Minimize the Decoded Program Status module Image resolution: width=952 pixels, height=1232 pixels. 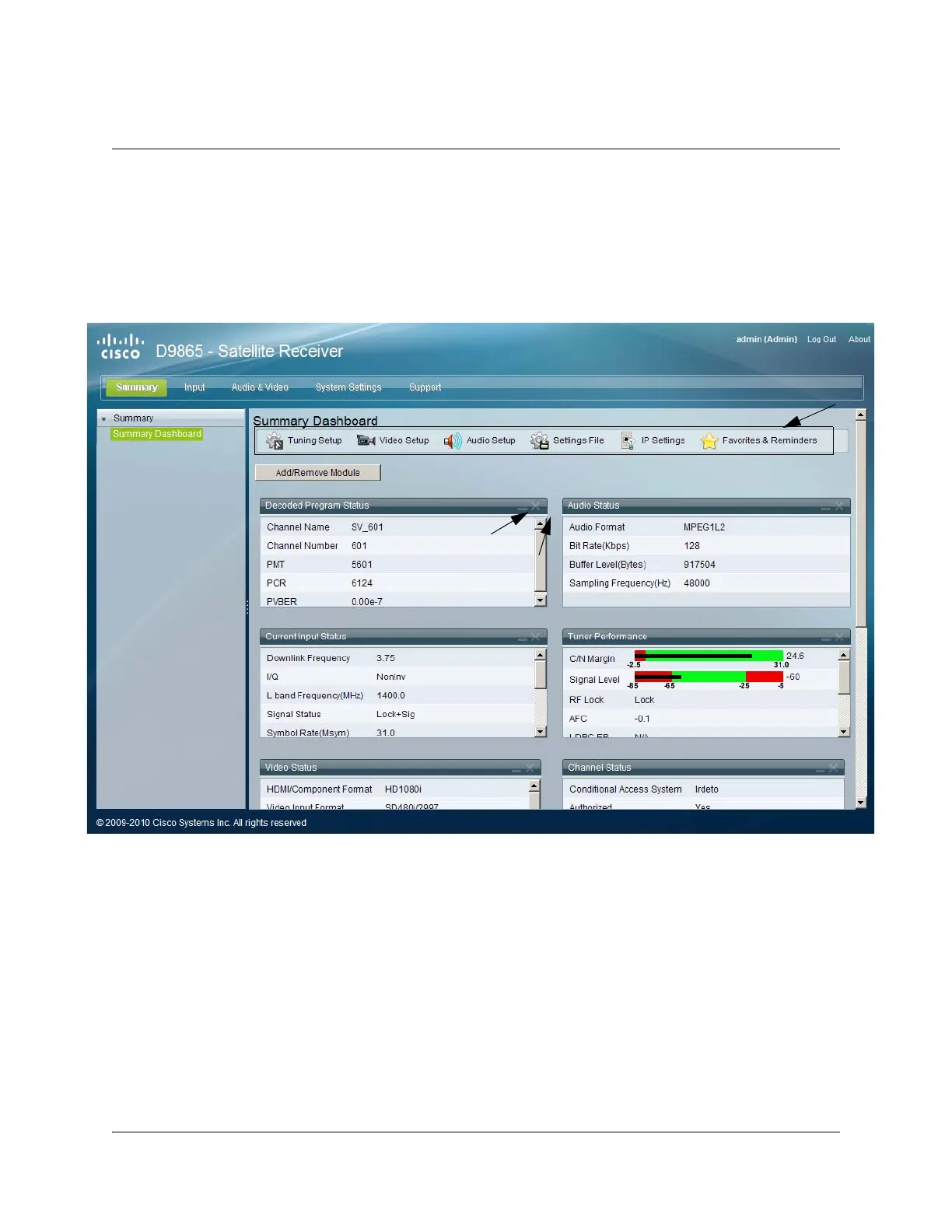click(522, 506)
